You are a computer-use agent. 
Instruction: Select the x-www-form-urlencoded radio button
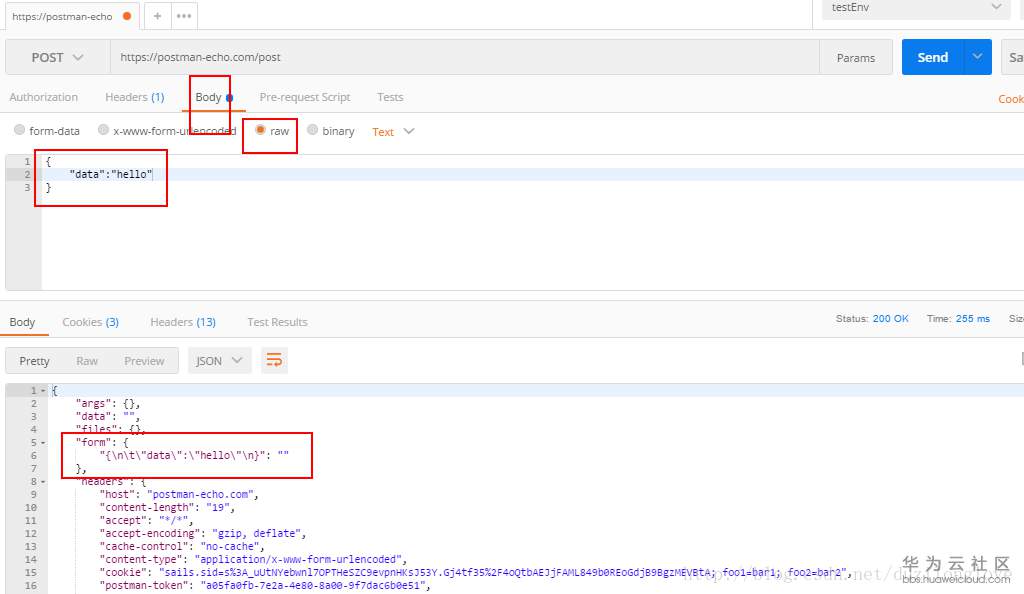tap(103, 130)
